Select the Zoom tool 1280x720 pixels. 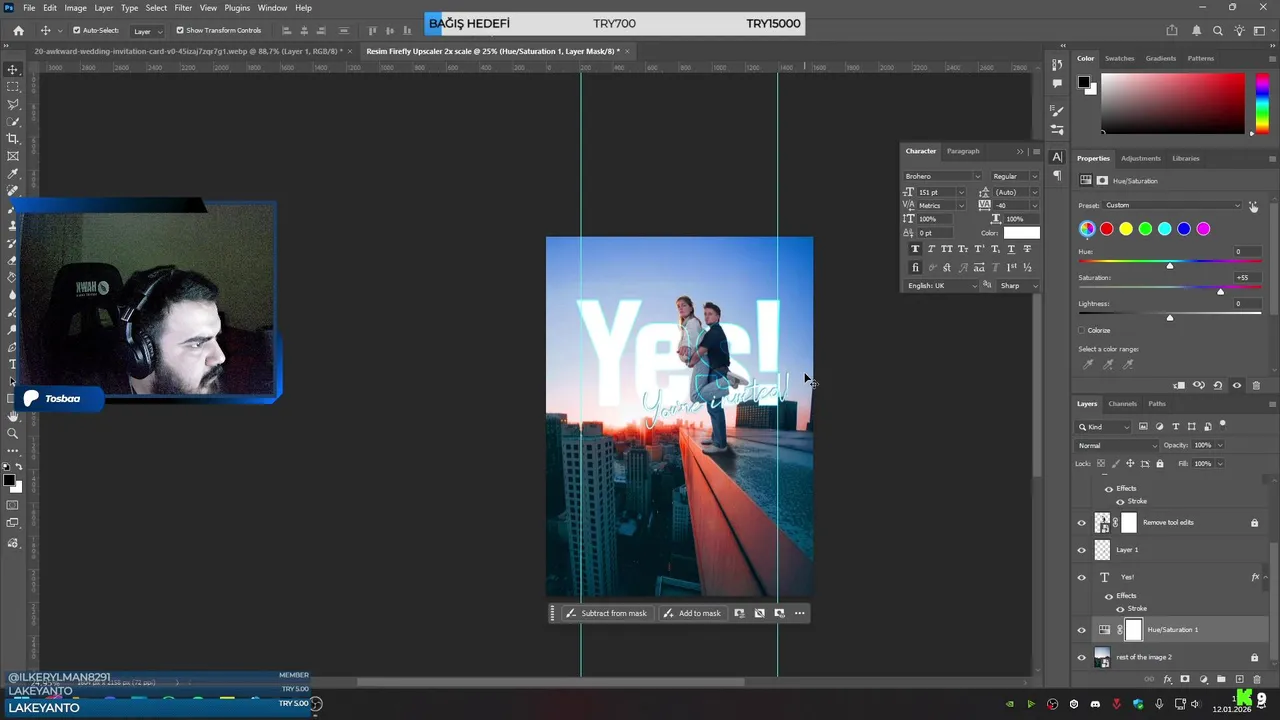pyautogui.click(x=13, y=433)
